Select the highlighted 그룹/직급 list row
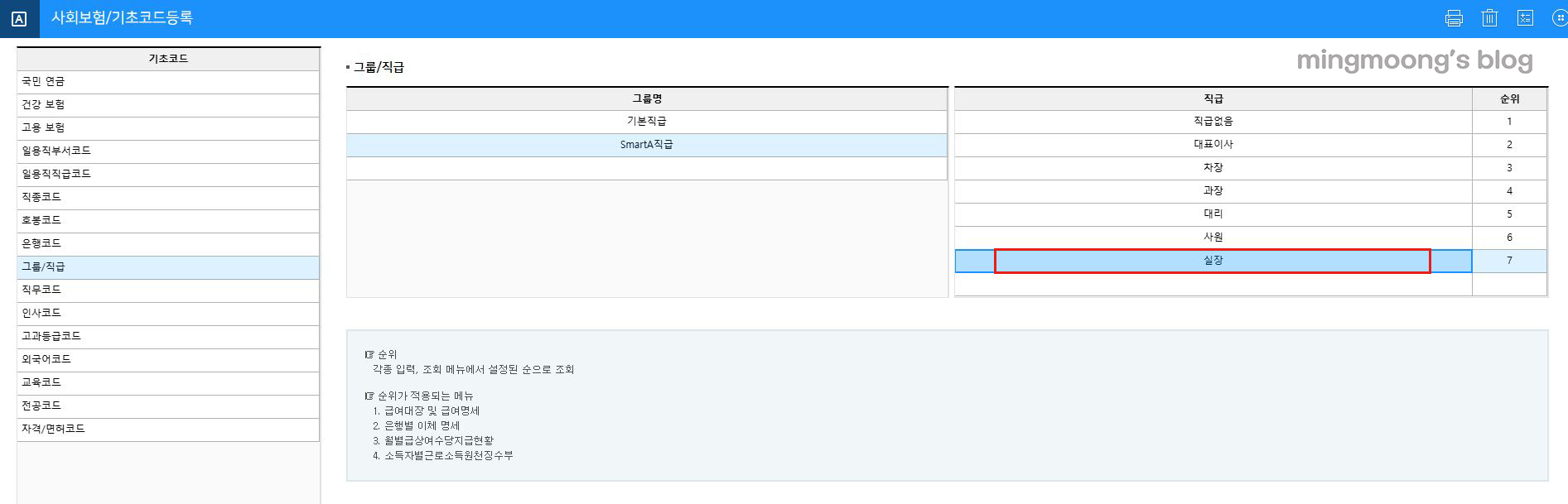 pyautogui.click(x=168, y=267)
